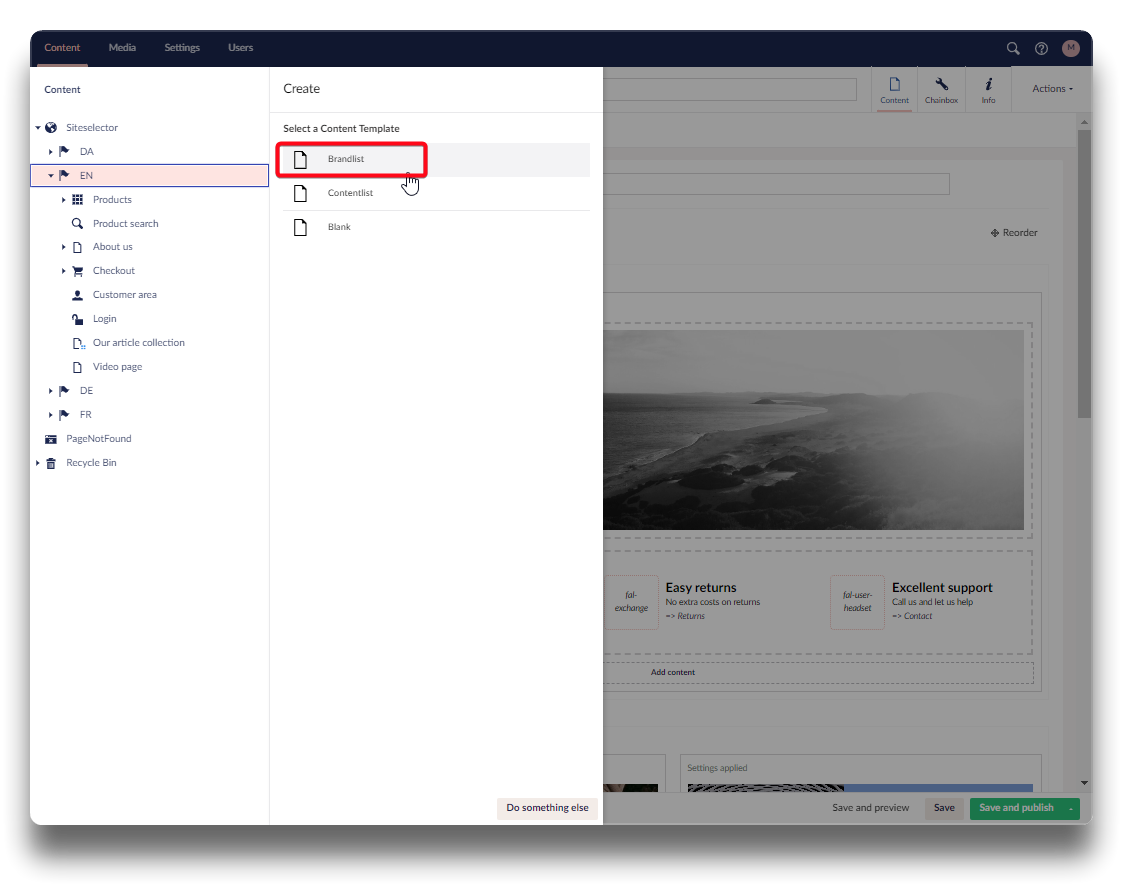
Task: Open the Save and publish arrow dropdown
Action: pyautogui.click(x=1071, y=808)
